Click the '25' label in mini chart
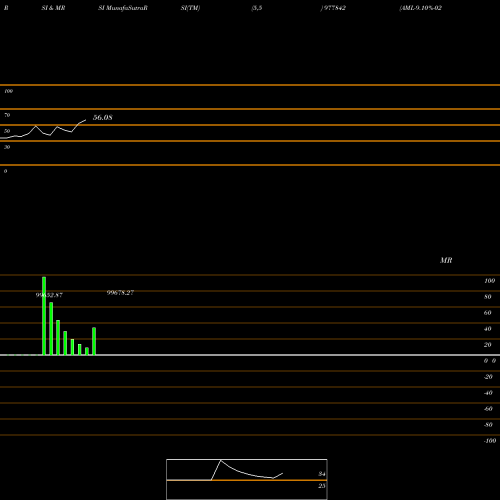Viewport: 500px width, 500px height. click(322, 486)
